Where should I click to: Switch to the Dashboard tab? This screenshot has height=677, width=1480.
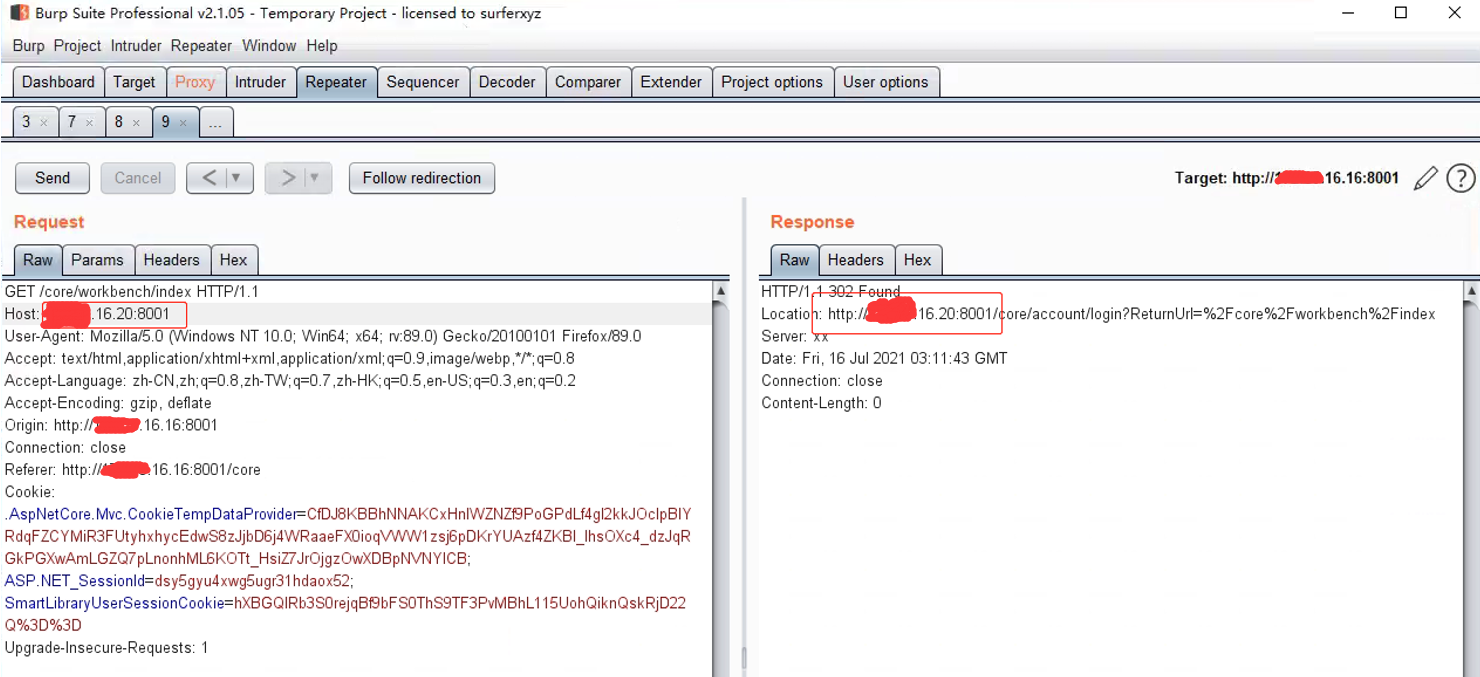[x=58, y=82]
